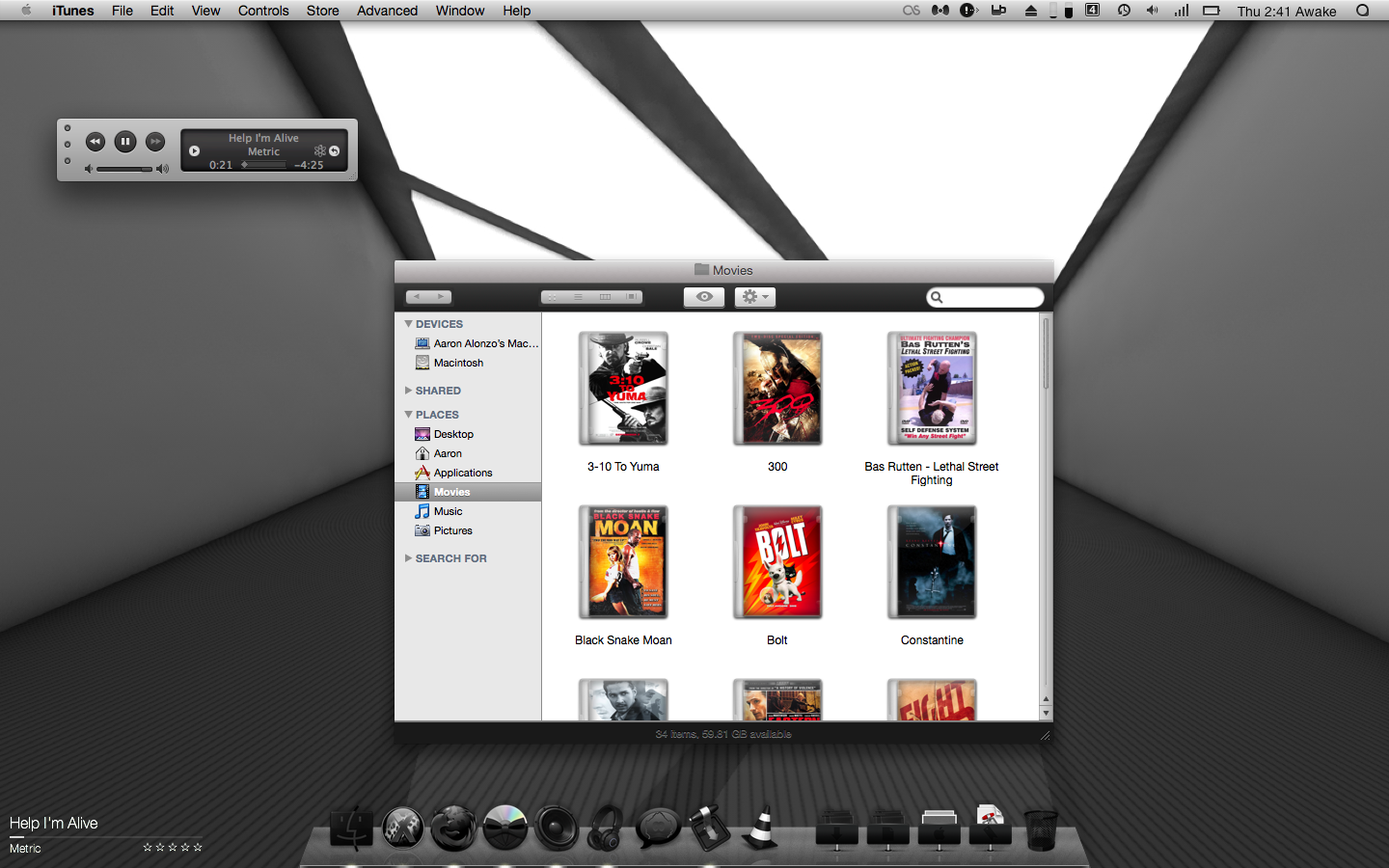Open Spotlight search in menu bar
Screen dimensions: 1389x868
1363,11
